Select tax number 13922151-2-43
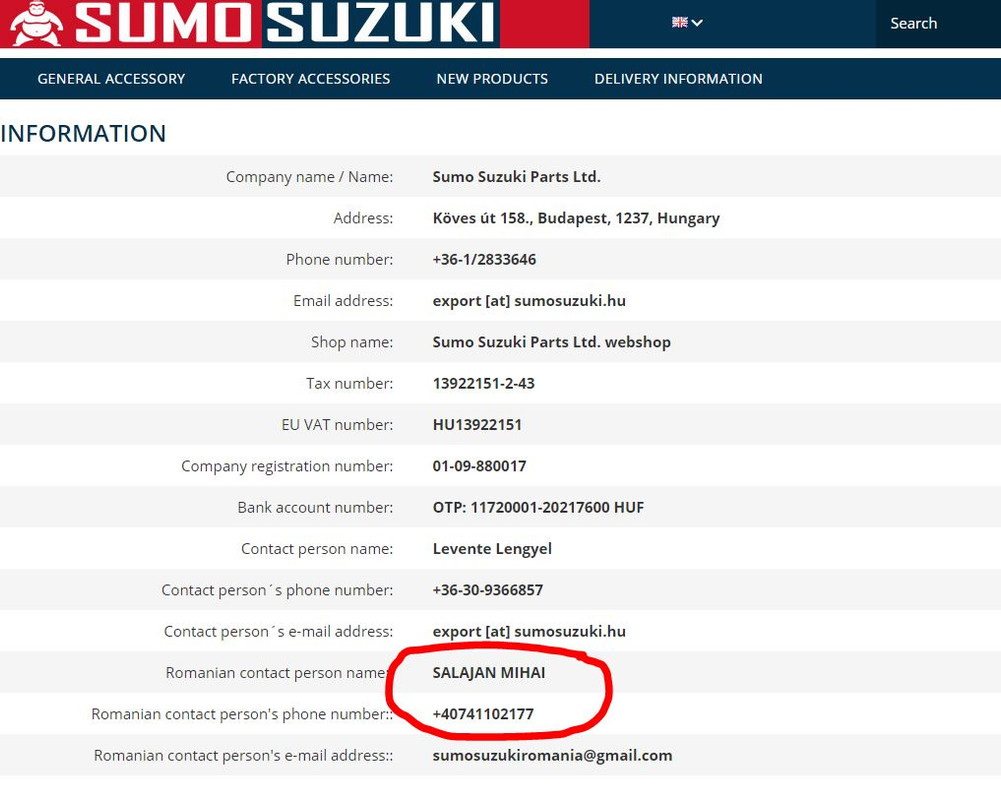The width and height of the screenshot is (1001, 800). point(483,383)
